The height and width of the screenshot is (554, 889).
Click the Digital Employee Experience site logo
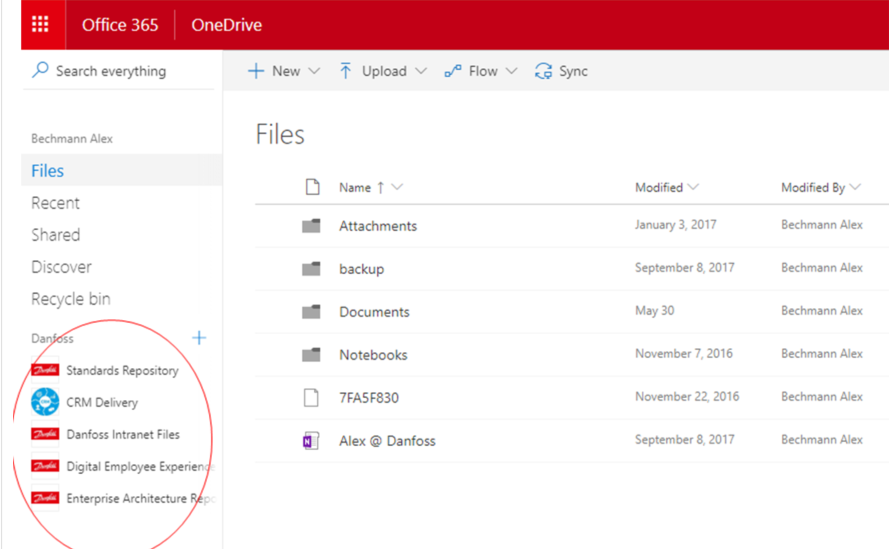(45, 466)
